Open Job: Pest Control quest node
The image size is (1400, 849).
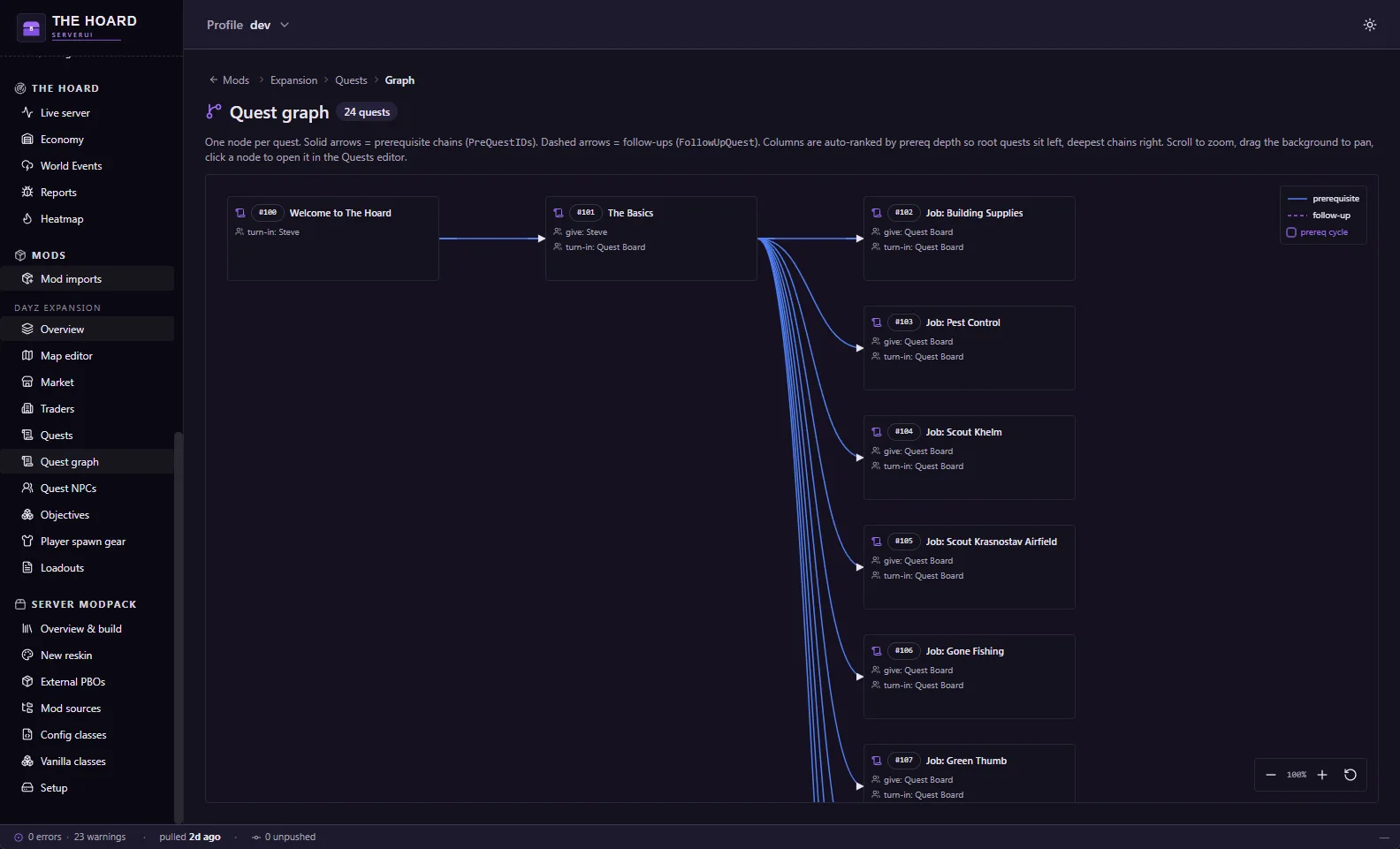(970, 348)
